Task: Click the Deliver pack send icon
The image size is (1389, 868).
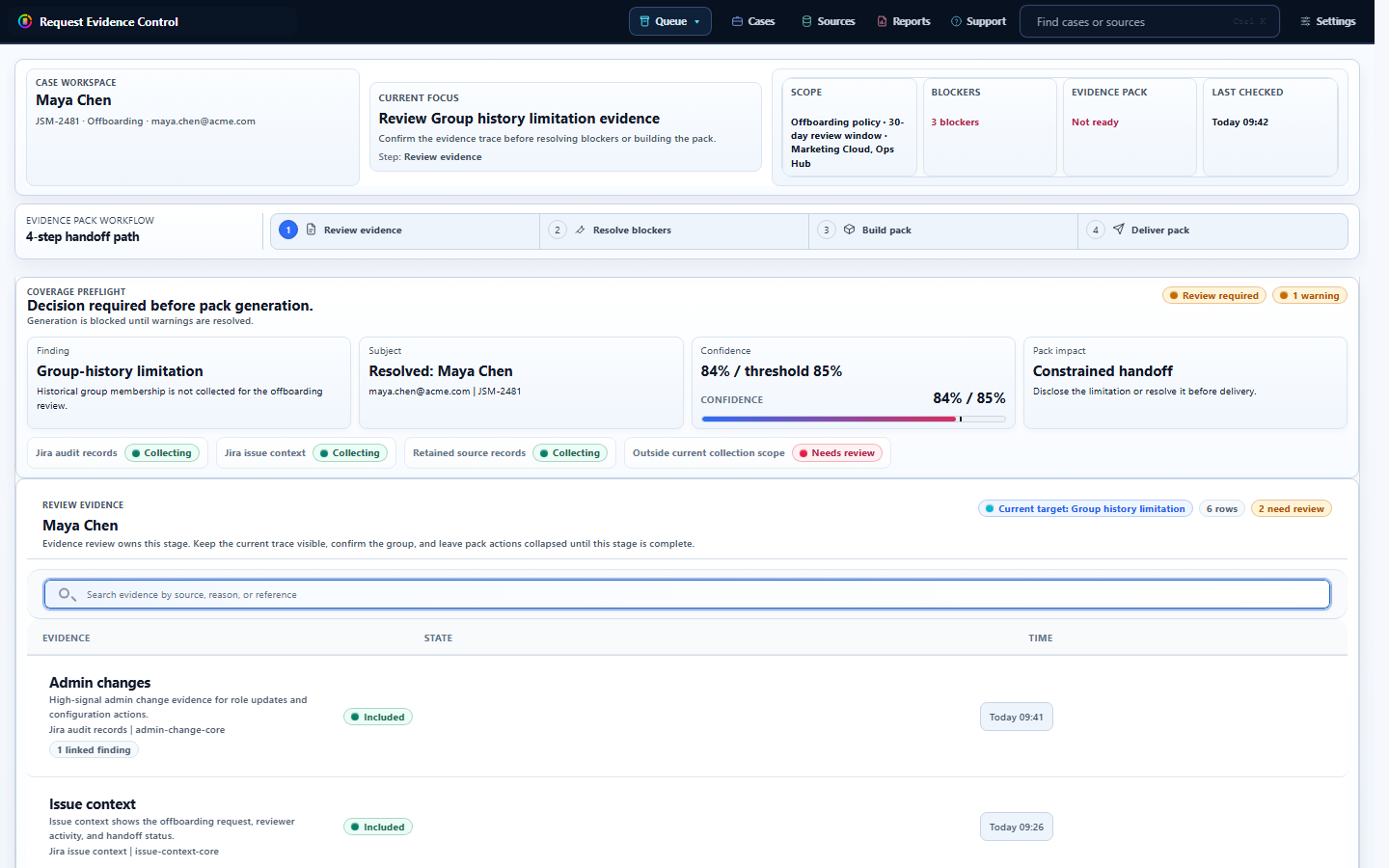Action: point(1118,230)
